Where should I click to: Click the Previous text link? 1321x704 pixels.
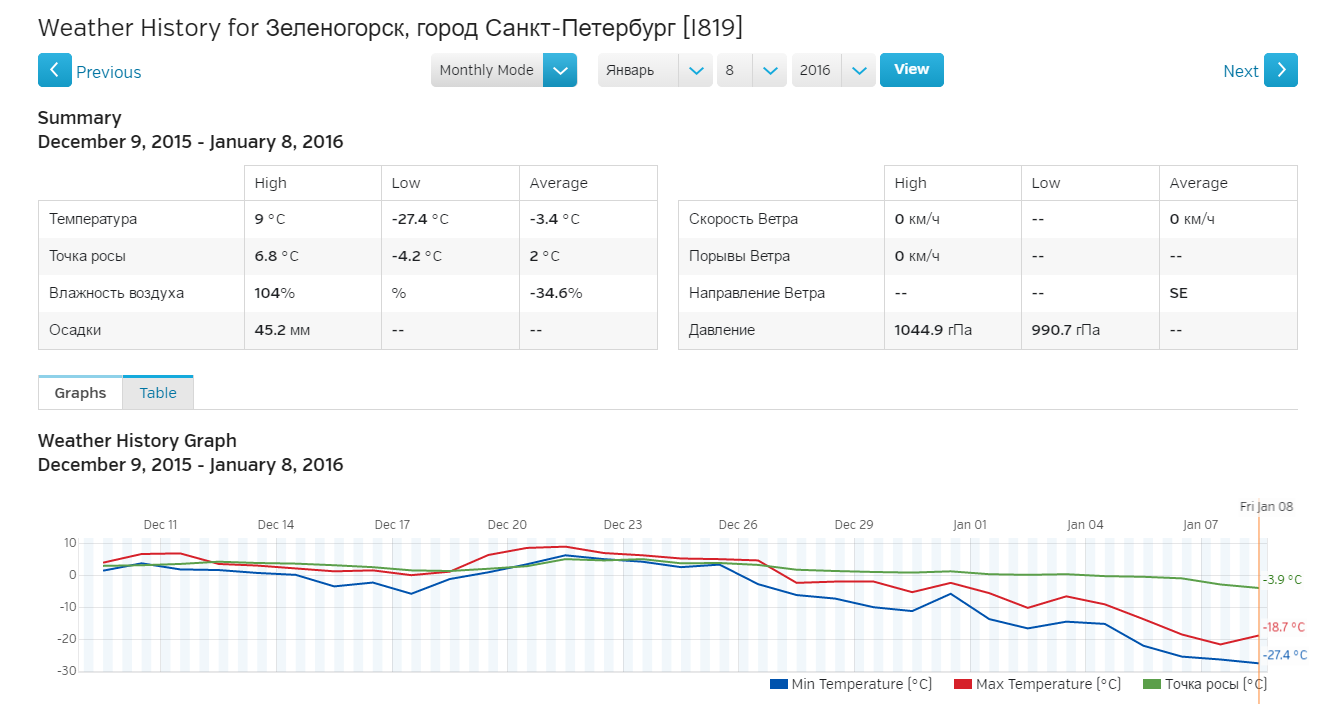pos(108,72)
